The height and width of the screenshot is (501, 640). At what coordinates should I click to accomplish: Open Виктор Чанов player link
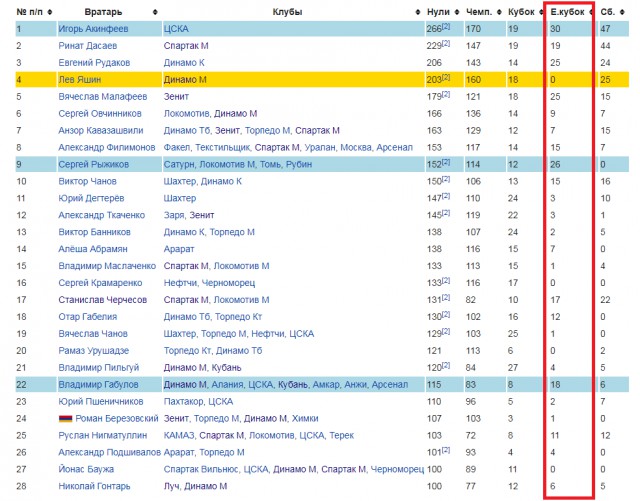pyautogui.click(x=87, y=181)
